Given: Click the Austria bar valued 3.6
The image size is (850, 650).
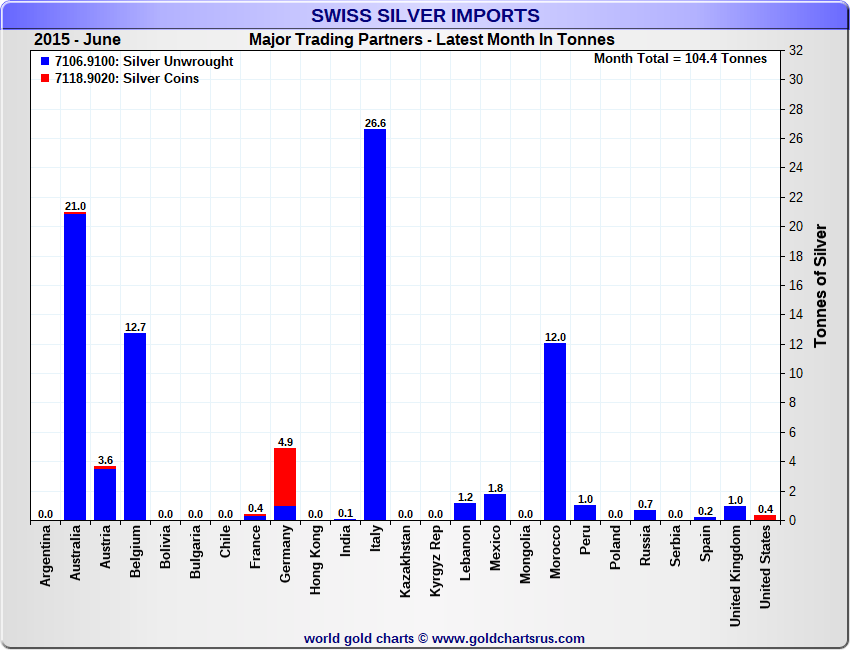Looking at the screenshot, I should [105, 495].
